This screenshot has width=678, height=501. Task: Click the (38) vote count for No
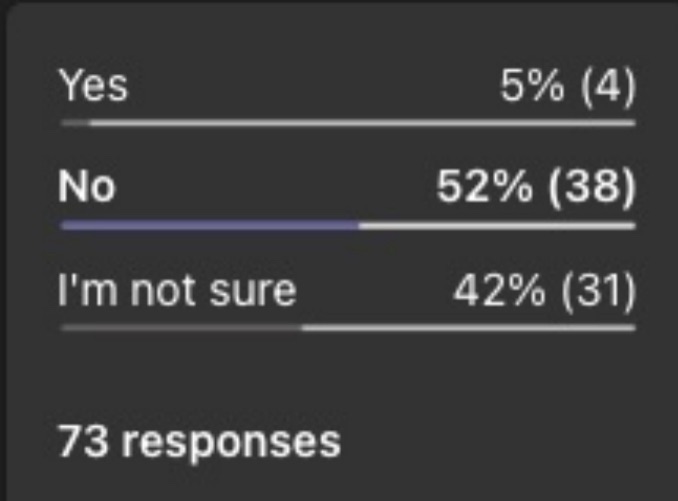pyautogui.click(x=592, y=188)
